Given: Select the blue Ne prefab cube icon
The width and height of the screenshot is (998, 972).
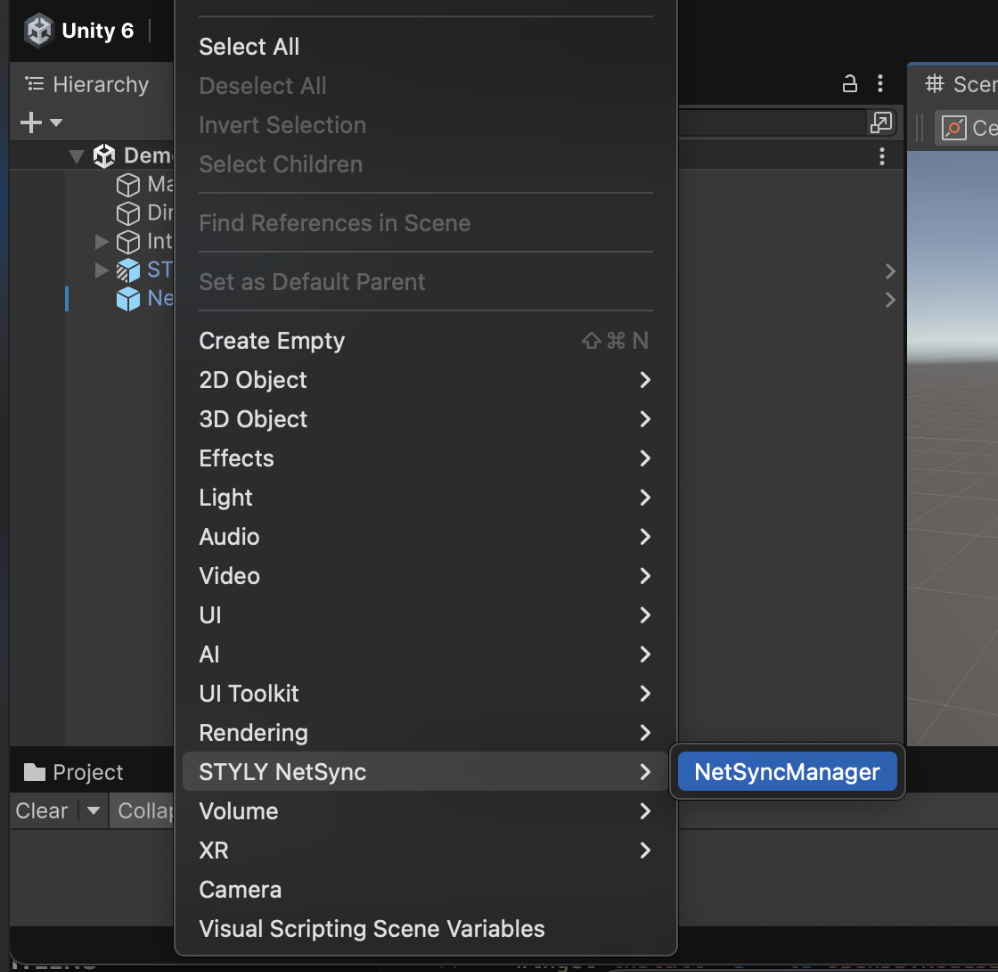Looking at the screenshot, I should click(x=128, y=299).
